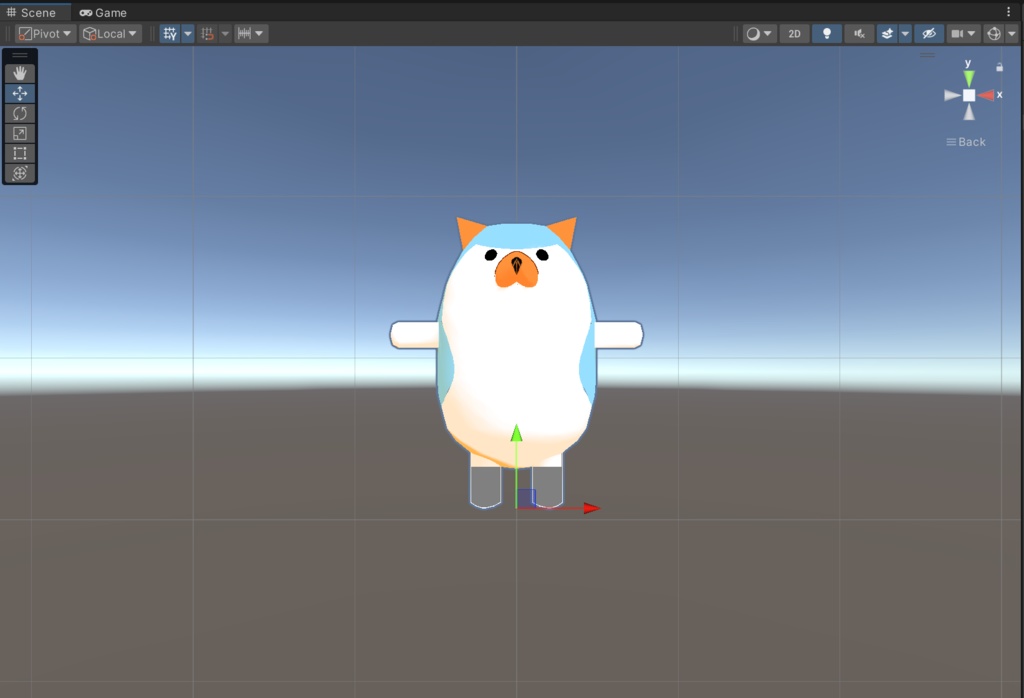This screenshot has height=698, width=1024.
Task: Select the character's left orange ear
Action: click(469, 231)
